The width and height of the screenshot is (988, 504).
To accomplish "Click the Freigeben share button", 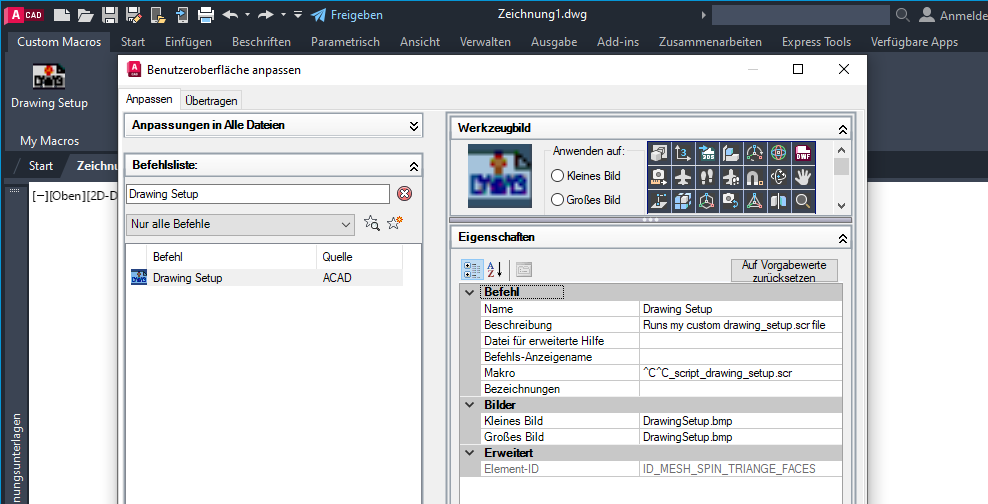I will tap(347, 14).
